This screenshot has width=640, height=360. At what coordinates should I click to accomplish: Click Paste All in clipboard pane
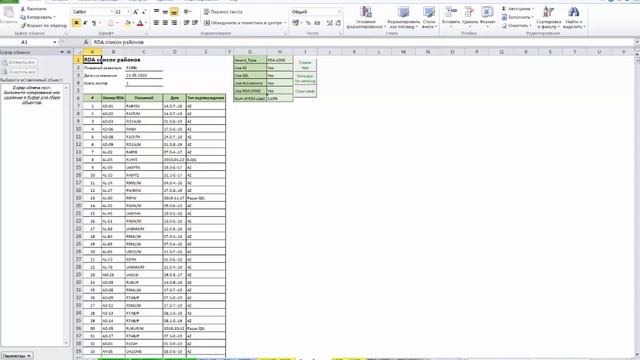[x=19, y=62]
